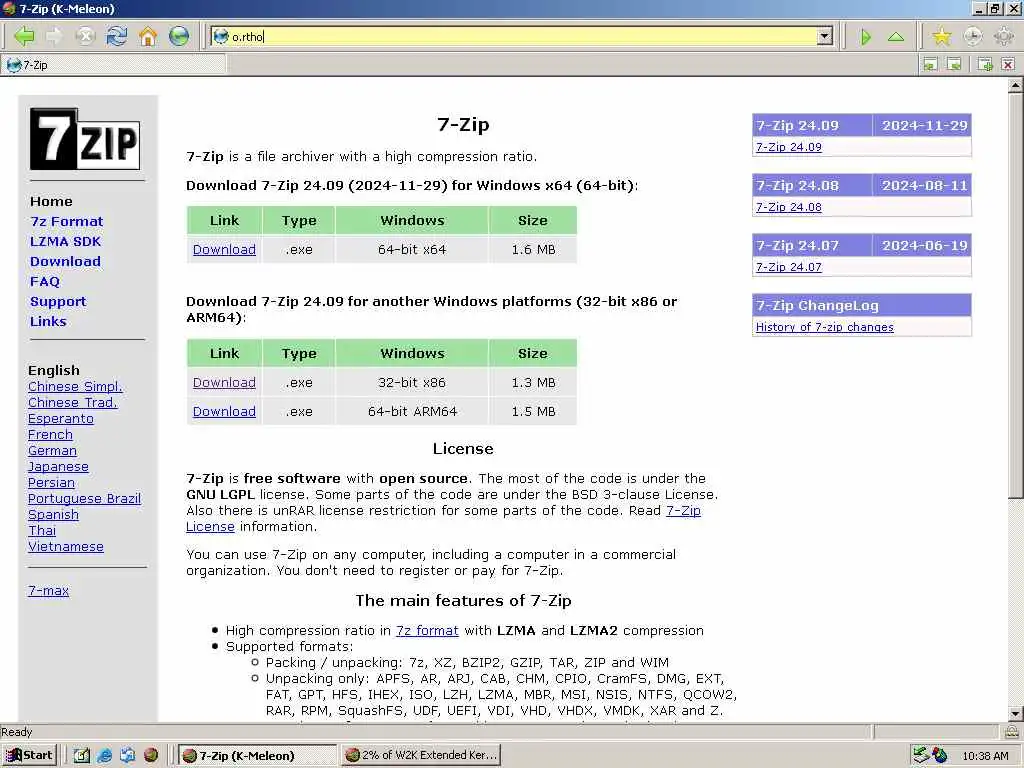Click the green Up triangle button
The width and height of the screenshot is (1024, 768).
coord(896,37)
